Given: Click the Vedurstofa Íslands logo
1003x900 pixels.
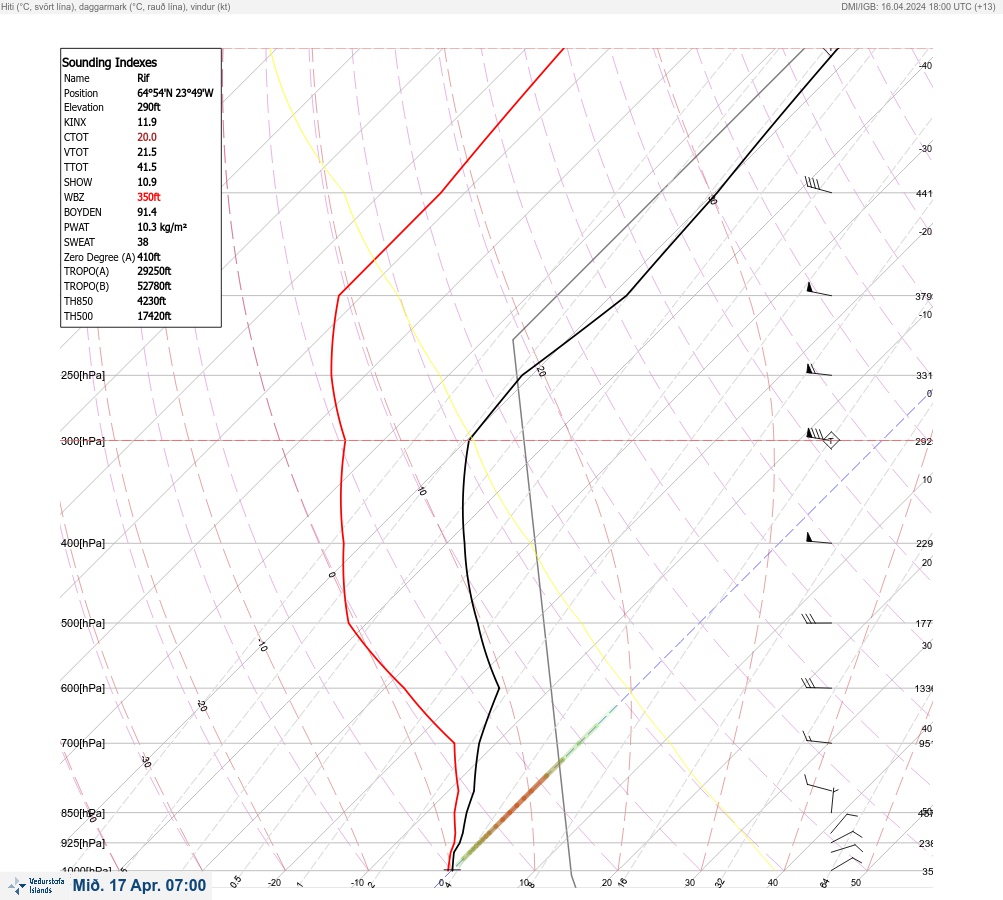Looking at the screenshot, I should (x=36, y=885).
